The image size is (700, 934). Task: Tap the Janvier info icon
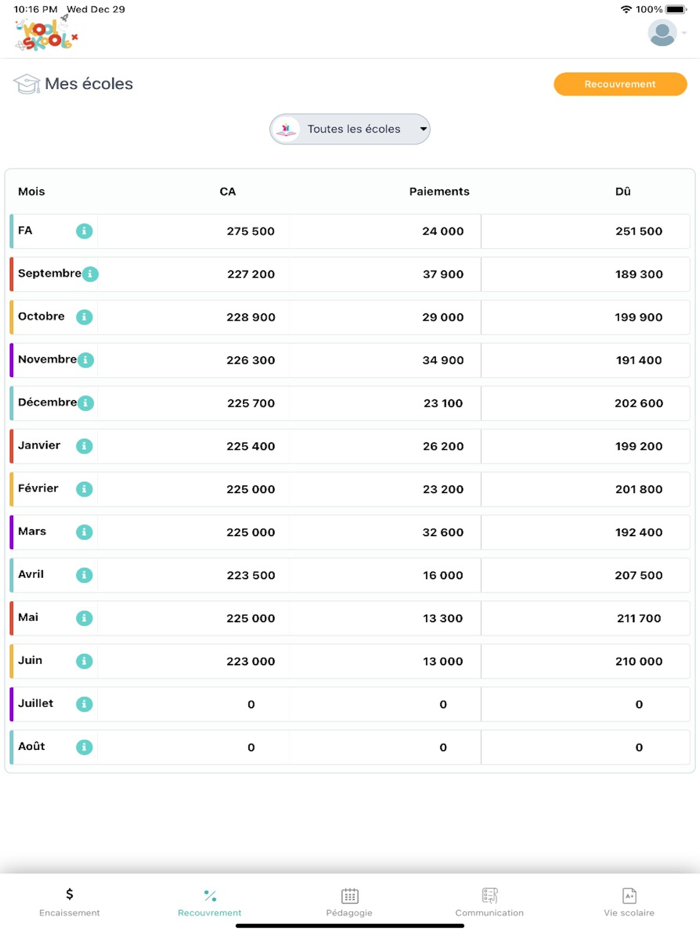tap(85, 446)
